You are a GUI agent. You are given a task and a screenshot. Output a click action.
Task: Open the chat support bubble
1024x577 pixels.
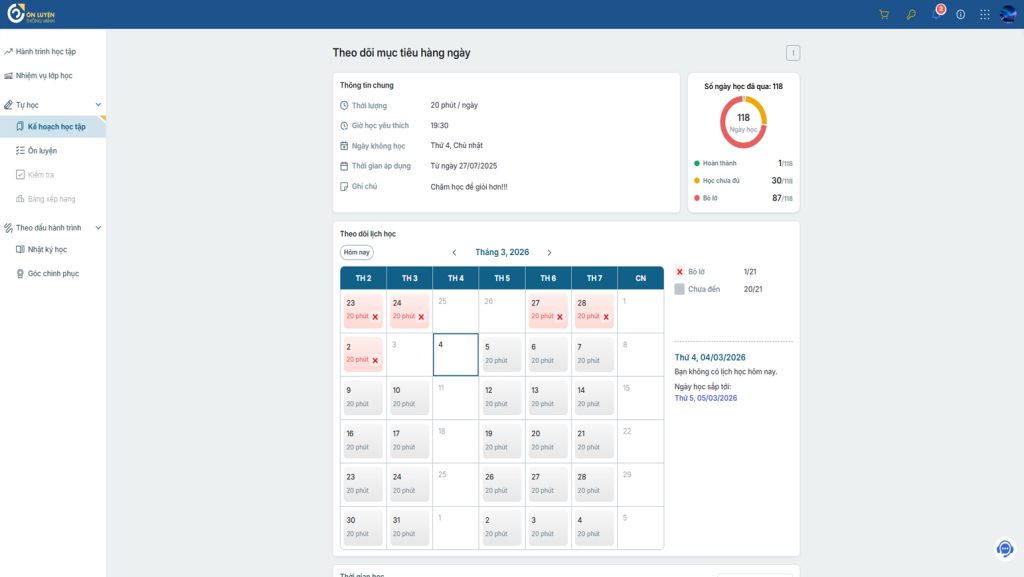[x=1005, y=548]
